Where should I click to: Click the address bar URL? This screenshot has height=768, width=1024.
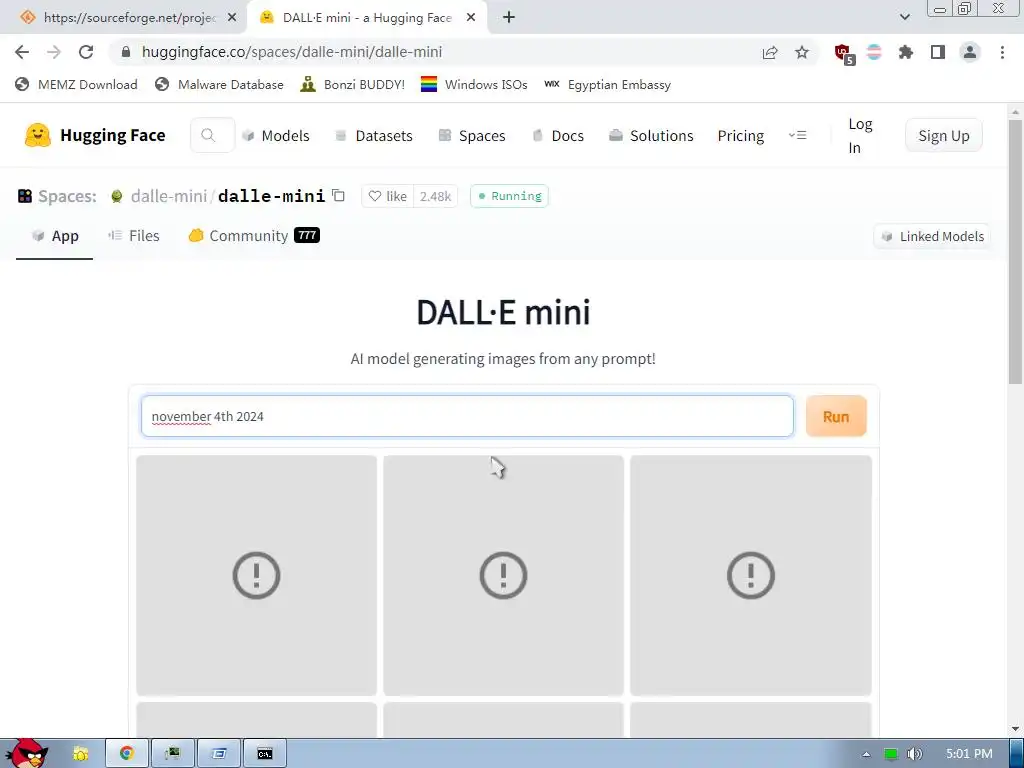(x=292, y=52)
